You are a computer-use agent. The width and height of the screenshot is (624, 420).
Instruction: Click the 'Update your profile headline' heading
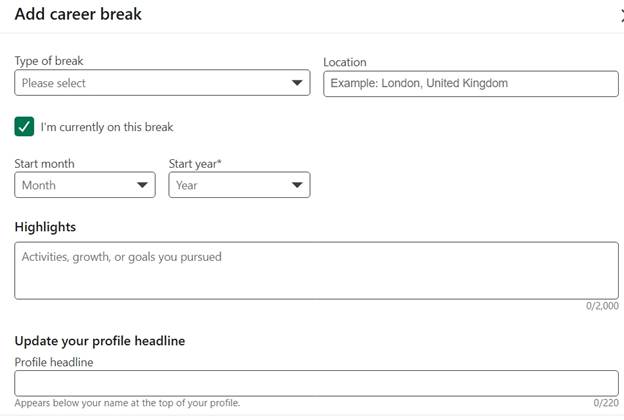pos(100,341)
